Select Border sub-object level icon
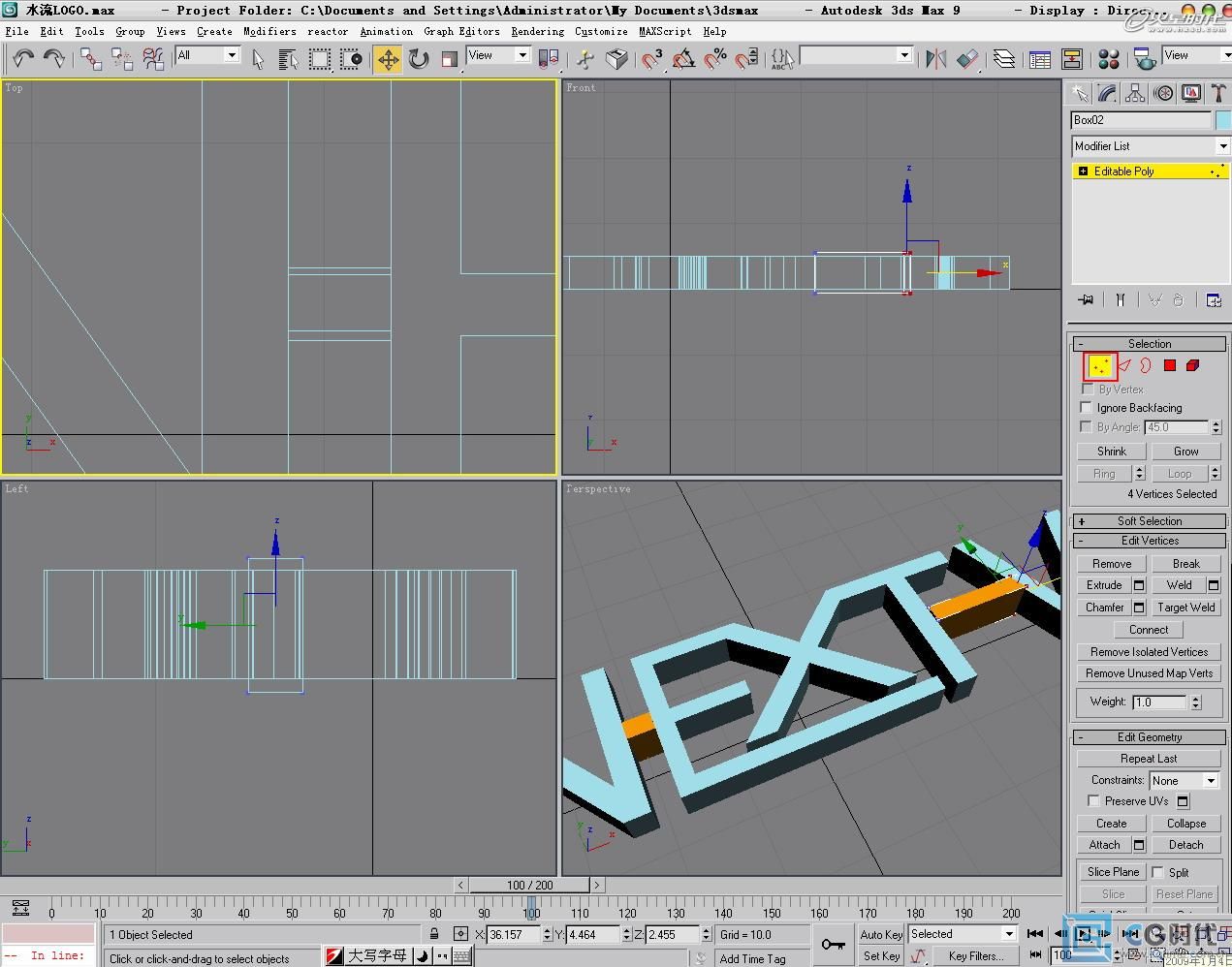Image resolution: width=1232 pixels, height=967 pixels. [1147, 365]
